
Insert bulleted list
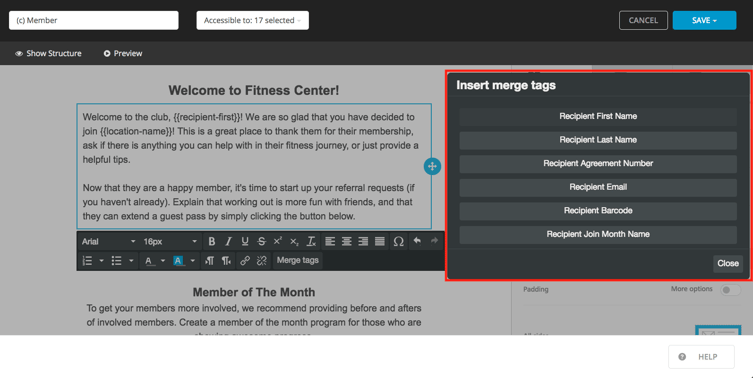point(117,261)
